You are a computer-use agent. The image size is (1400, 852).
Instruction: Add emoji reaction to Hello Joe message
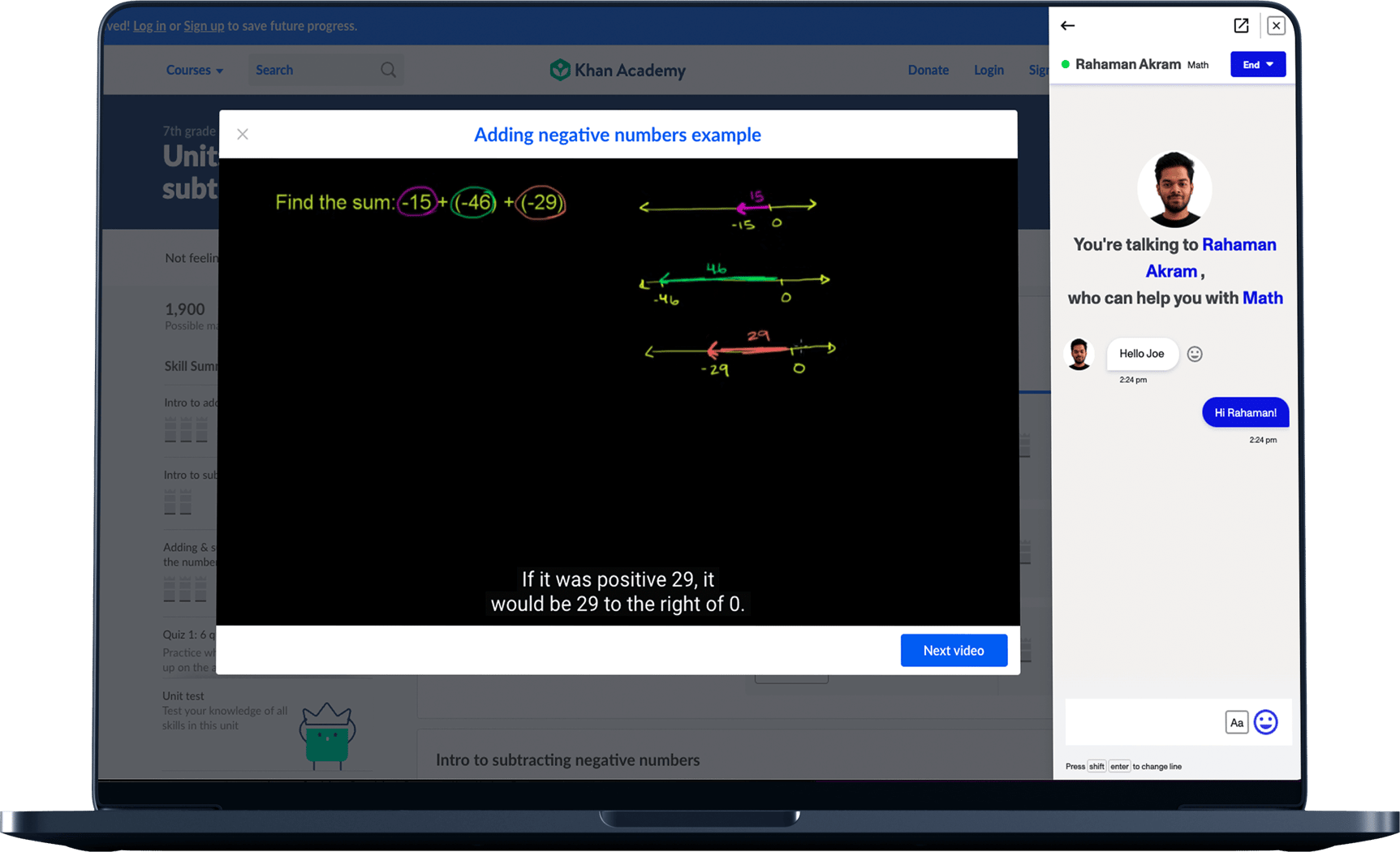[1194, 354]
